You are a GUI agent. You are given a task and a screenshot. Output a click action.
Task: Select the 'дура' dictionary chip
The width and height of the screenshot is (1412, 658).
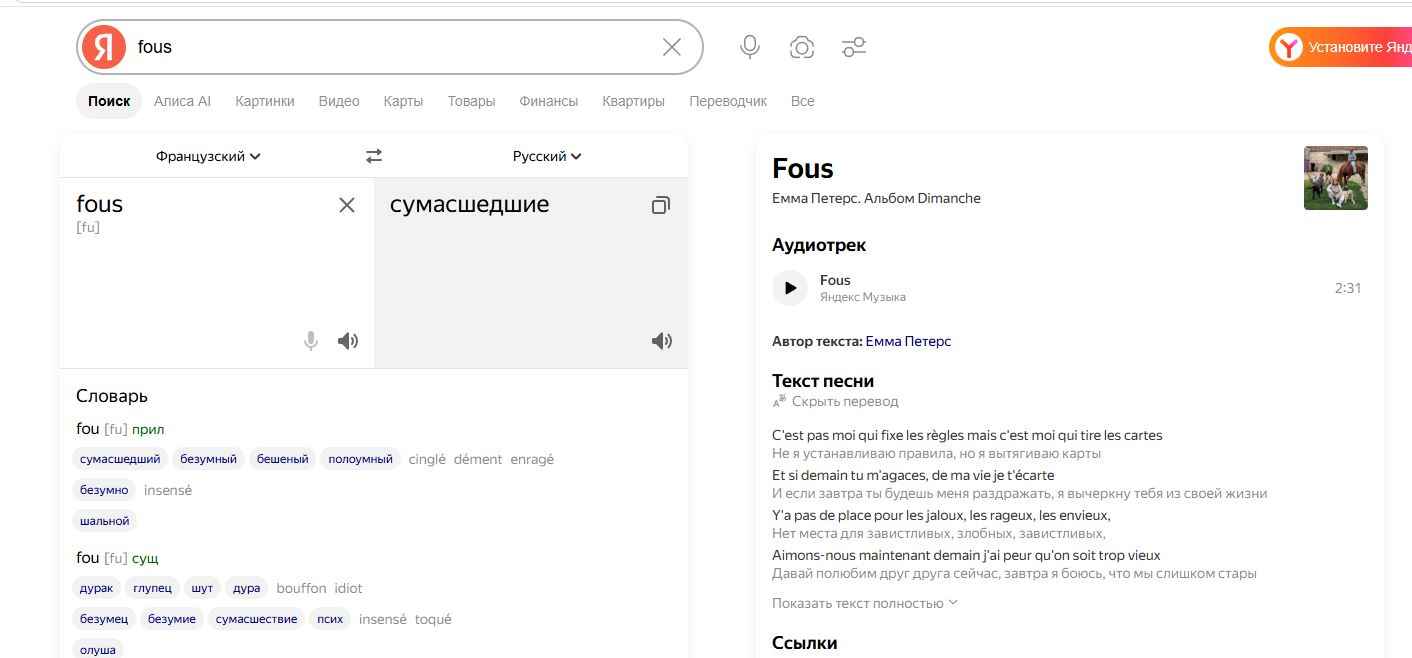tap(247, 588)
